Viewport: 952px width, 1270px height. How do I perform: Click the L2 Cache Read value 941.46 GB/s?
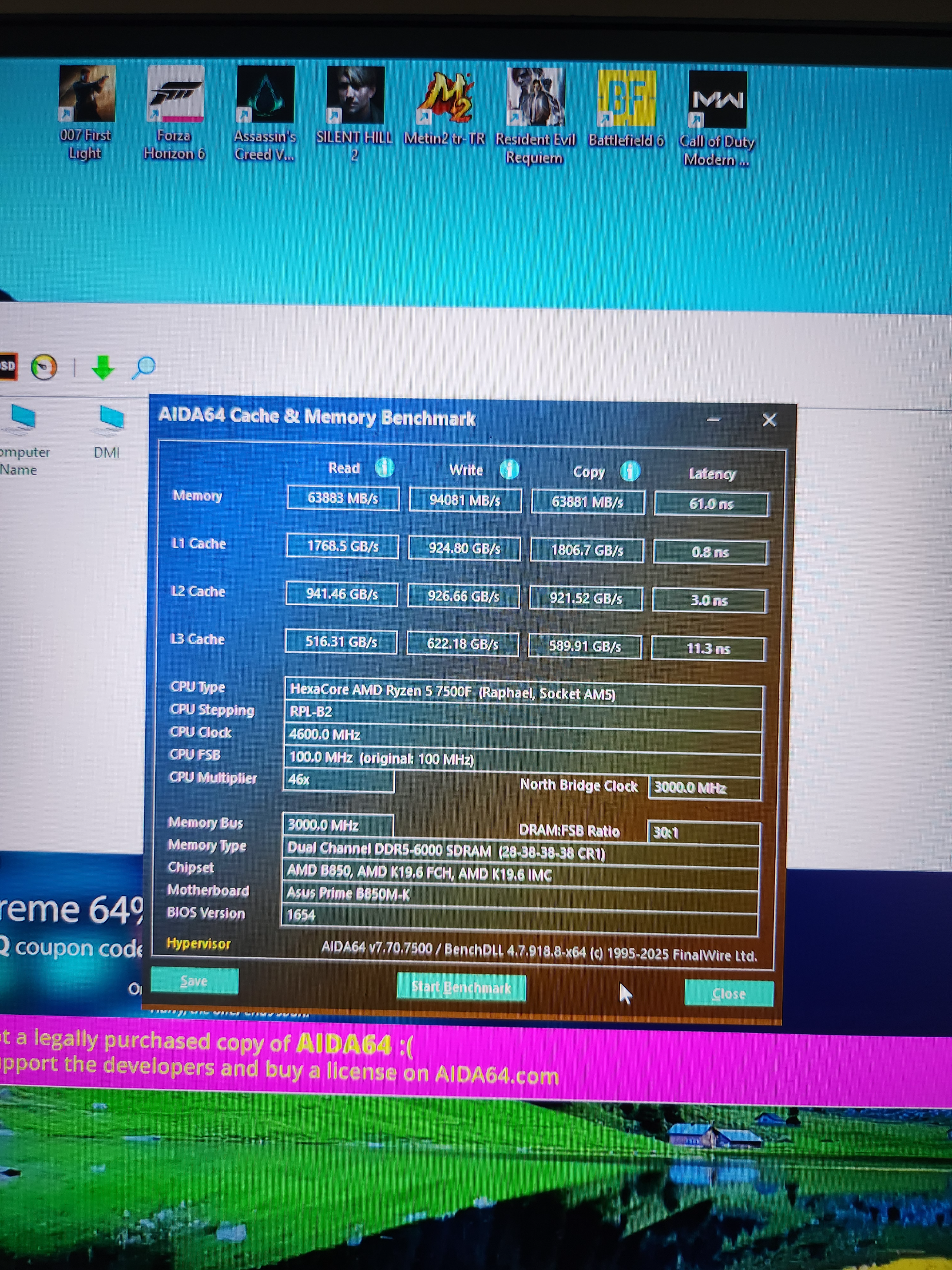pyautogui.click(x=342, y=594)
